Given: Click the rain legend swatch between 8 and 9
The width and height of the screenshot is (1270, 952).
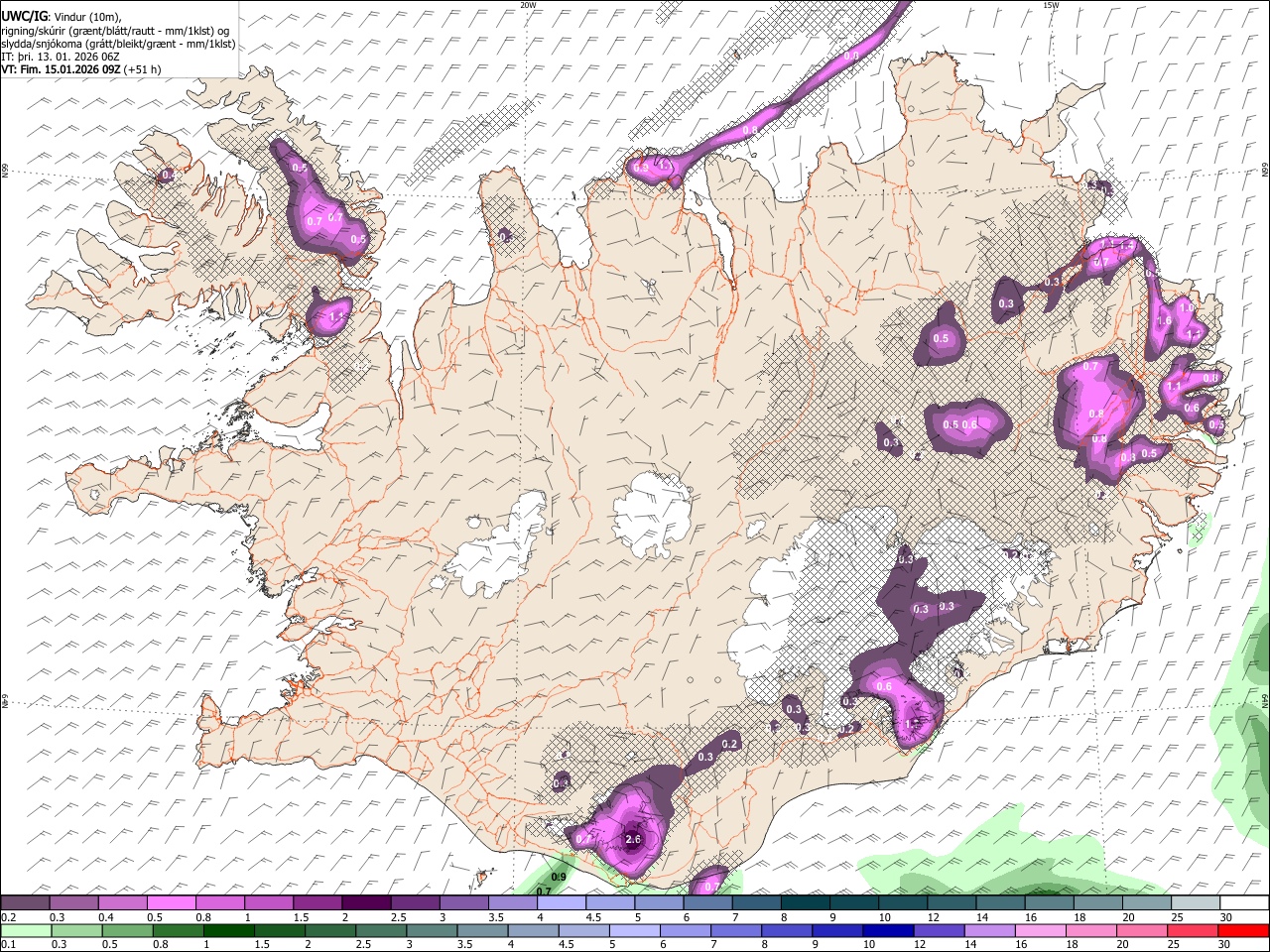Looking at the screenshot, I should click(x=786, y=931).
